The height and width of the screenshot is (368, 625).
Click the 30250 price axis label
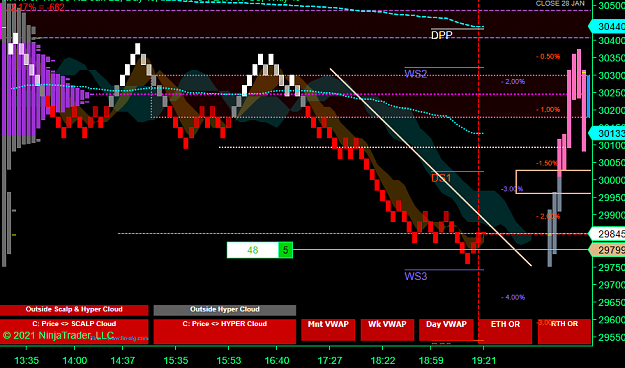611,92
